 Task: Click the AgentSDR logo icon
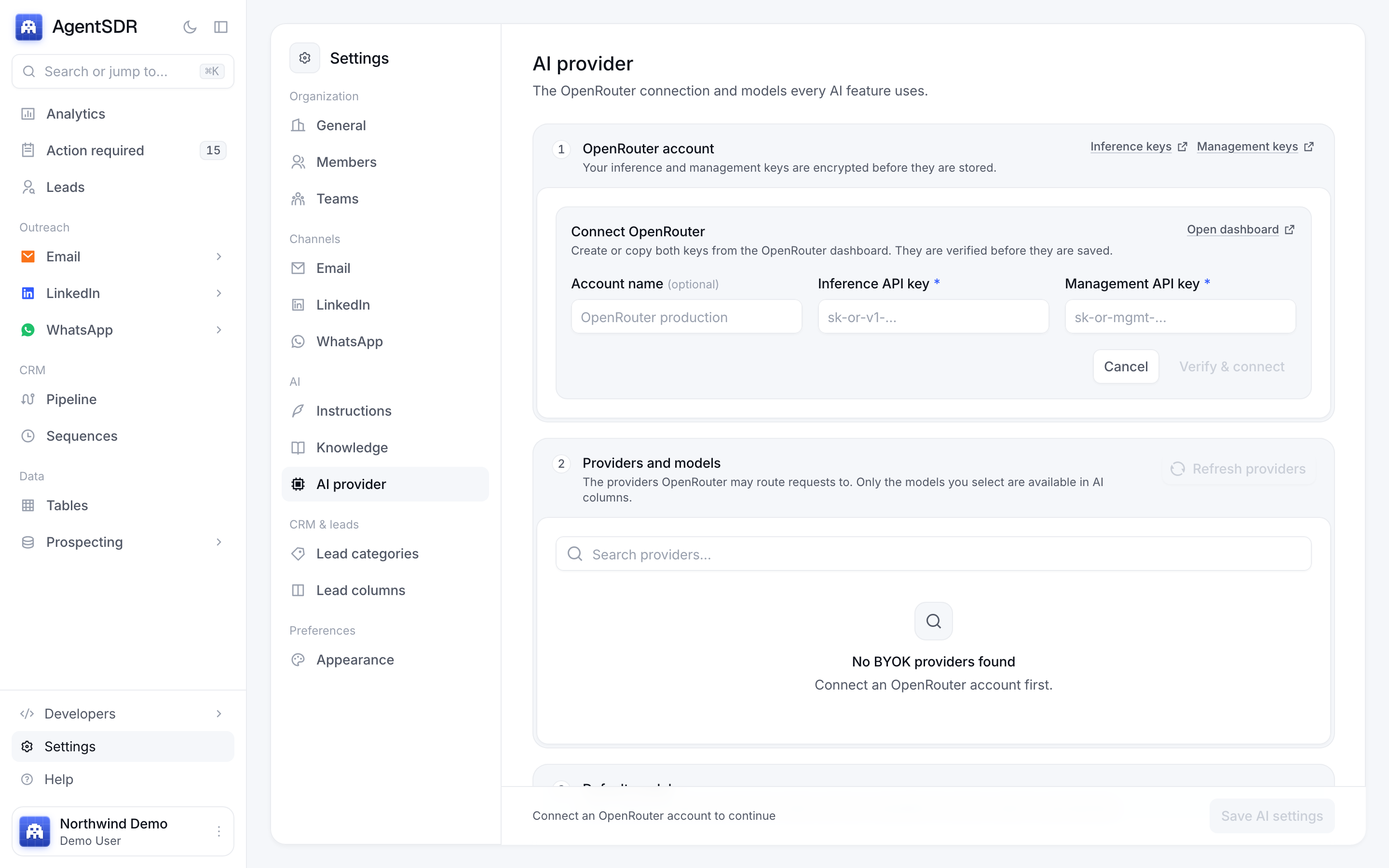(x=29, y=27)
